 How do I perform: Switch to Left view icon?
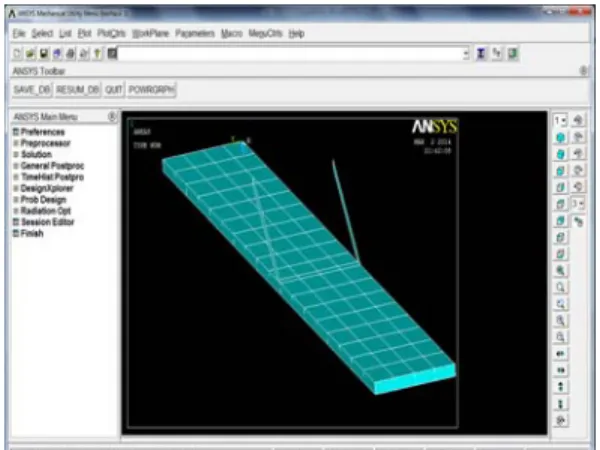[x=560, y=237]
